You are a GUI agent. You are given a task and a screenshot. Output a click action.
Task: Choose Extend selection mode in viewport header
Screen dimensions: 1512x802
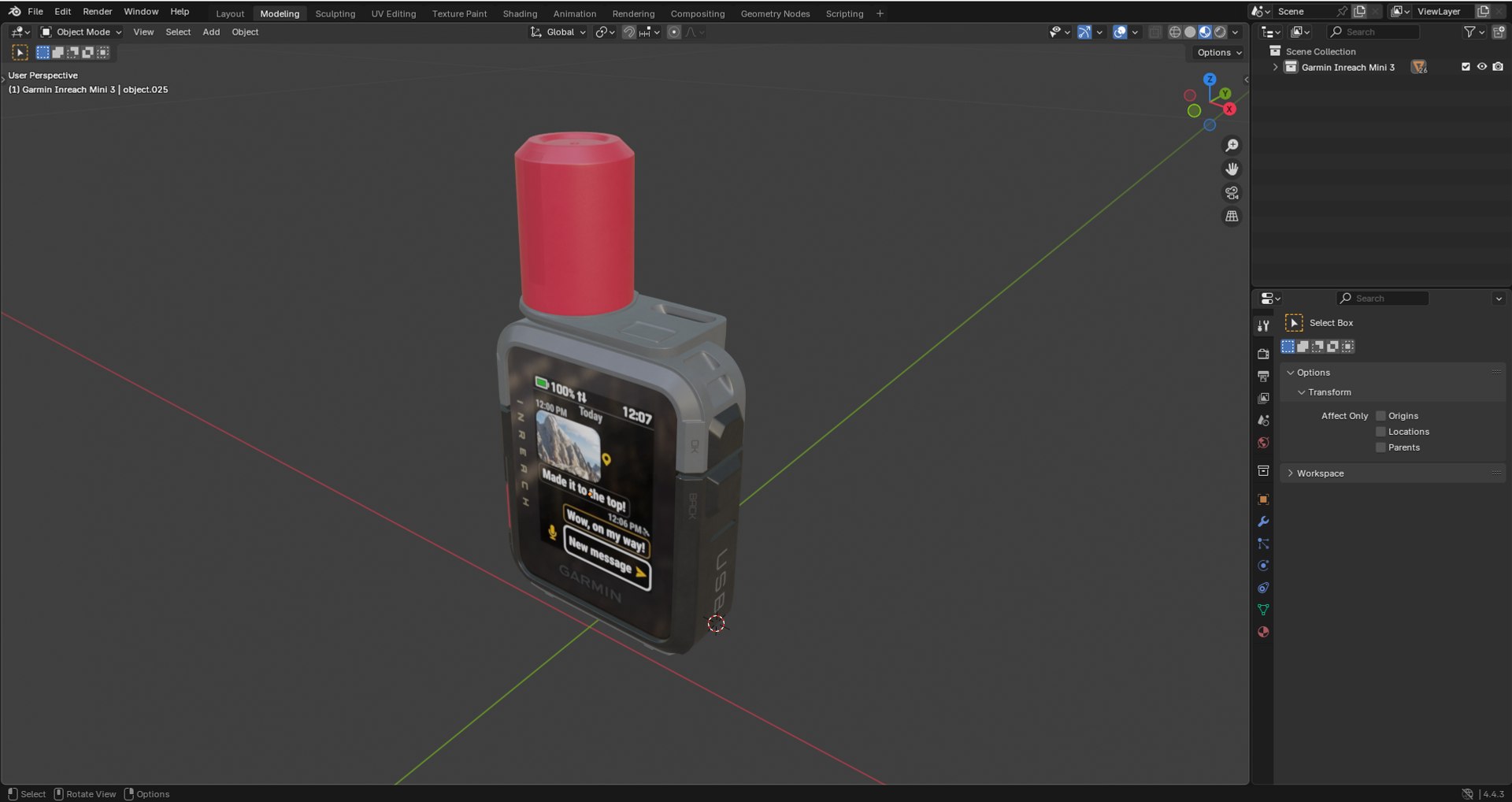57,53
